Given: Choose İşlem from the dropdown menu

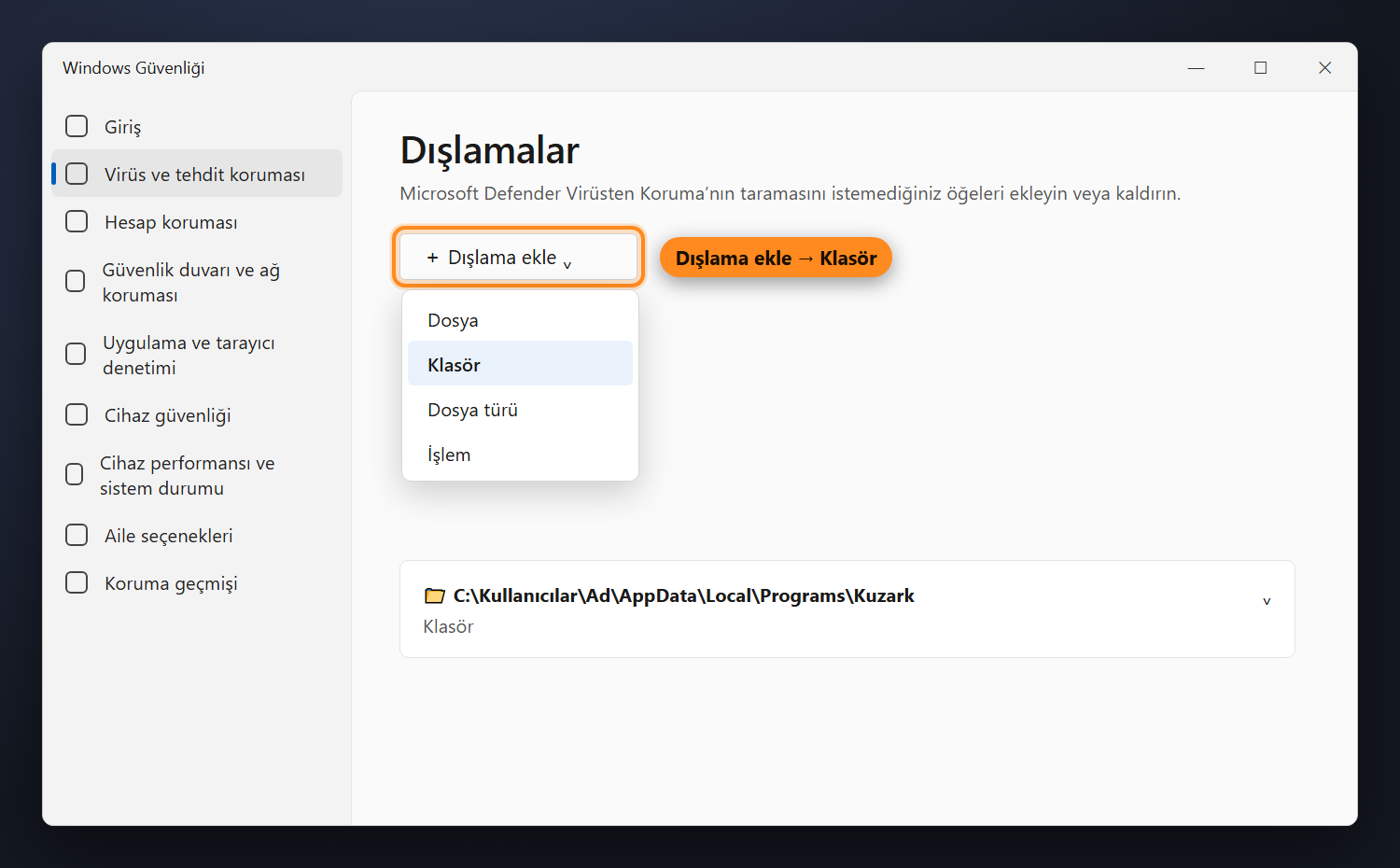Looking at the screenshot, I should (x=520, y=455).
